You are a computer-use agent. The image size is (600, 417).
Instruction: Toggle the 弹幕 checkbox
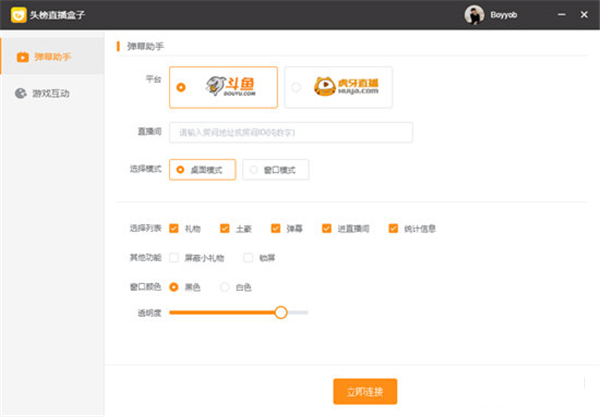(x=276, y=228)
